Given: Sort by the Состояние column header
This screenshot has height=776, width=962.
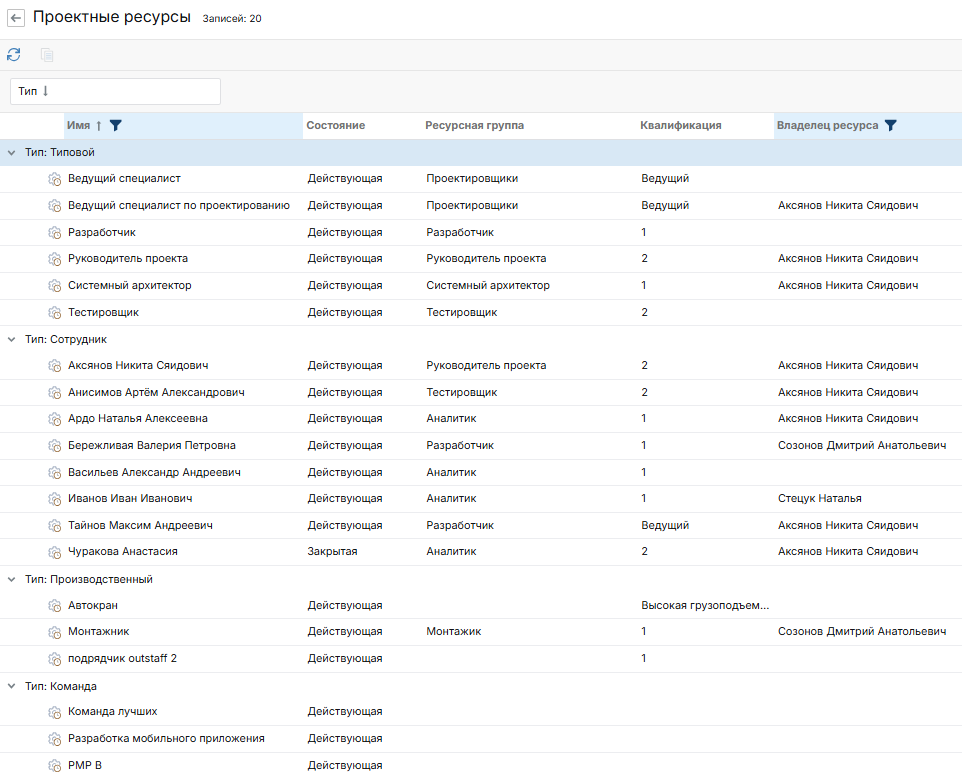Looking at the screenshot, I should point(335,126).
